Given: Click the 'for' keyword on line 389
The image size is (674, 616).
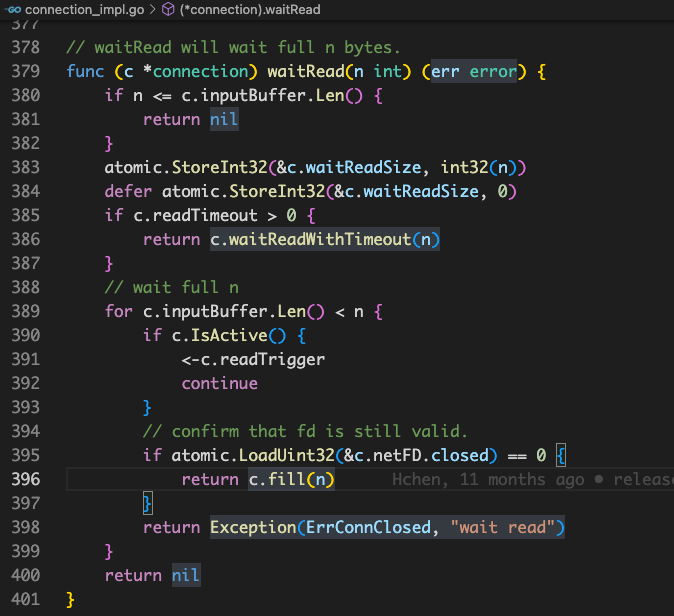Looking at the screenshot, I should pos(119,311).
